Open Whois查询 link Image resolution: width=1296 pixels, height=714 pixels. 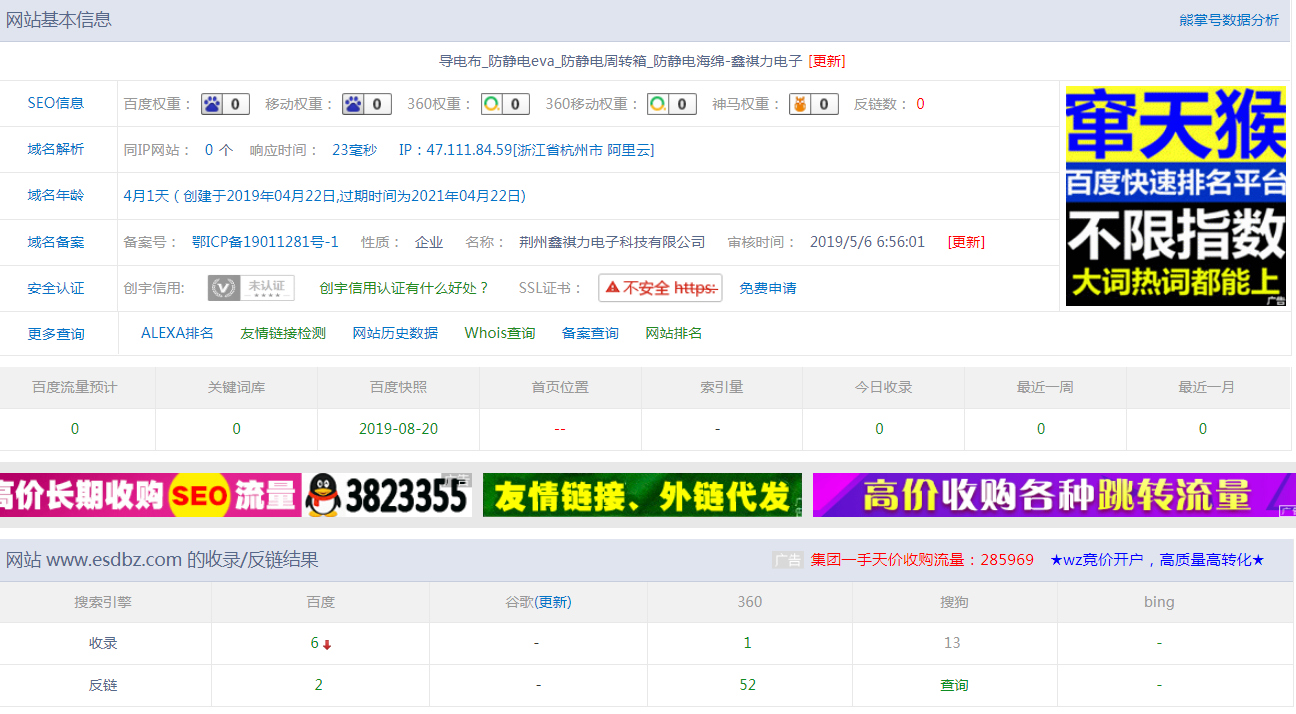tap(500, 333)
